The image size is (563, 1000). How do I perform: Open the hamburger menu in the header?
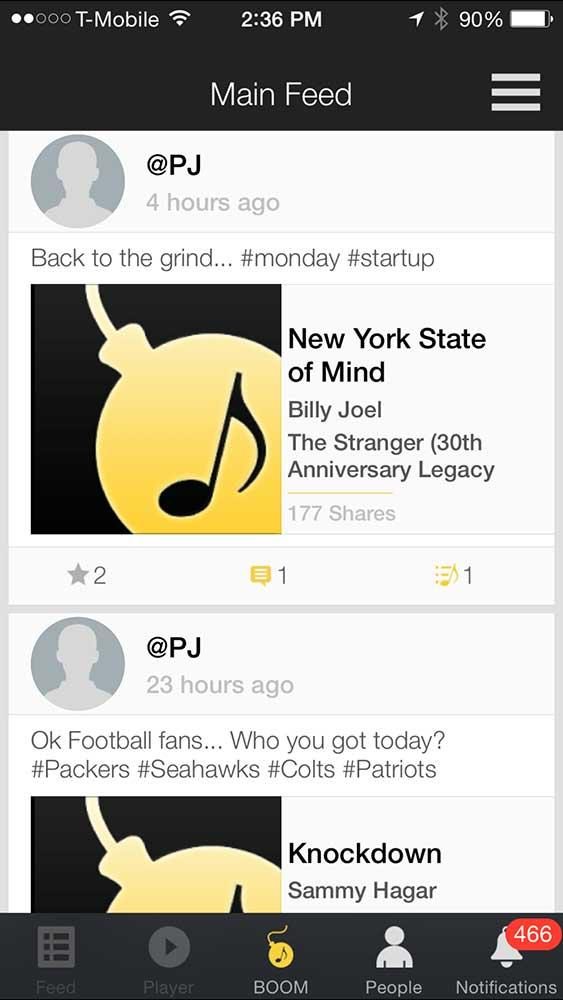(515, 92)
